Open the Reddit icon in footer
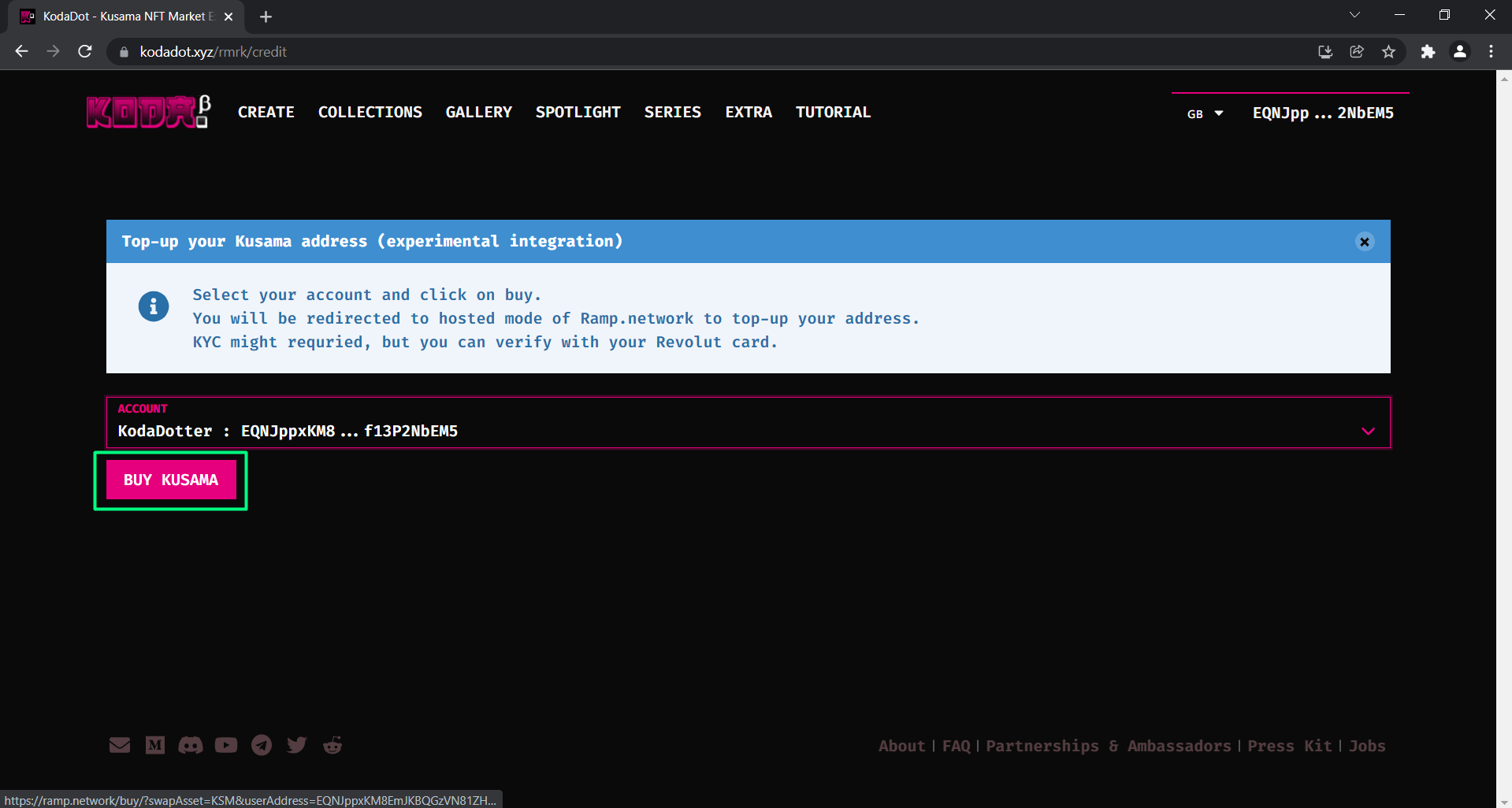 [x=332, y=745]
